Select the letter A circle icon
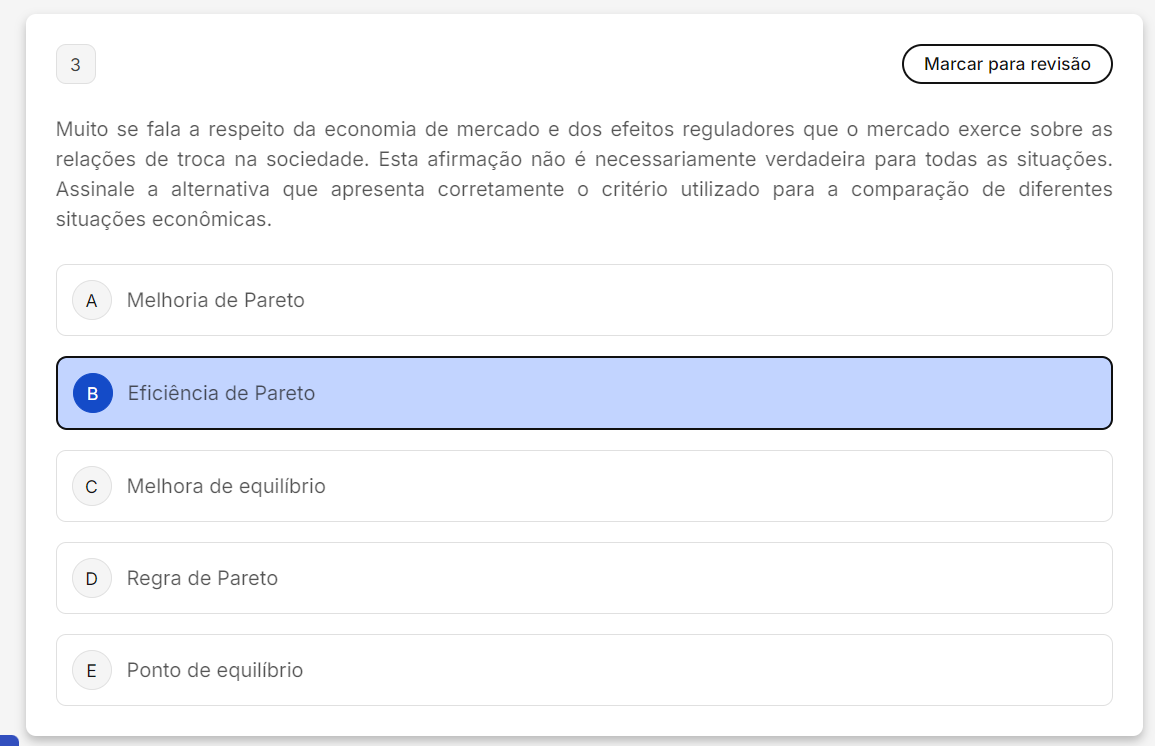 (x=92, y=300)
